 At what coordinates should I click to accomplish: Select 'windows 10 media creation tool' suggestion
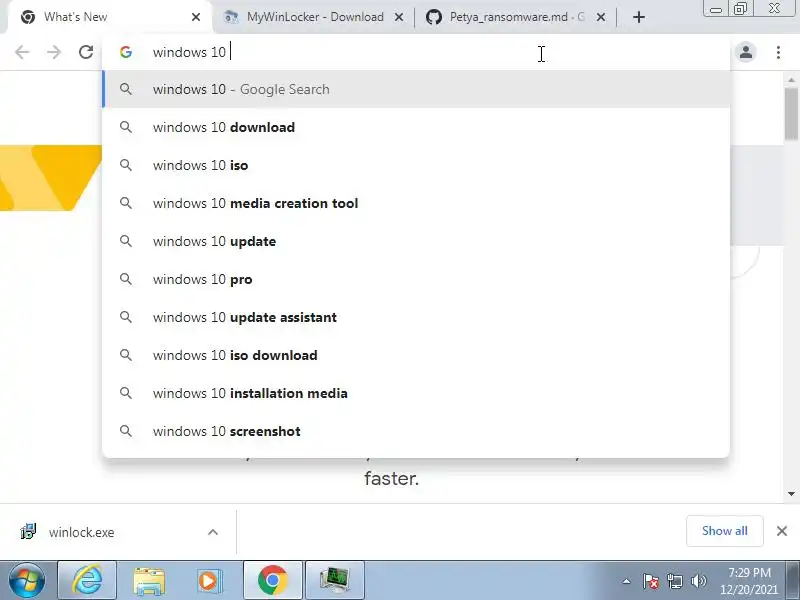[x=416, y=203]
